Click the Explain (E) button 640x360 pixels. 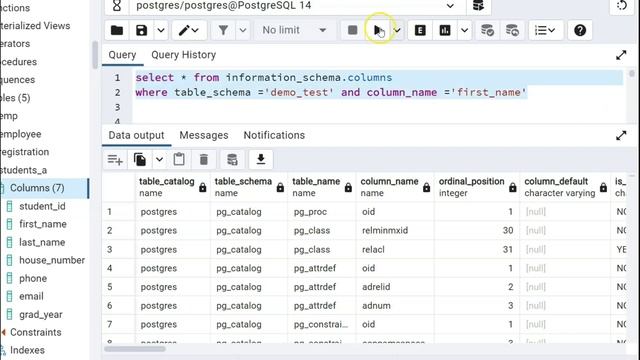click(x=420, y=30)
